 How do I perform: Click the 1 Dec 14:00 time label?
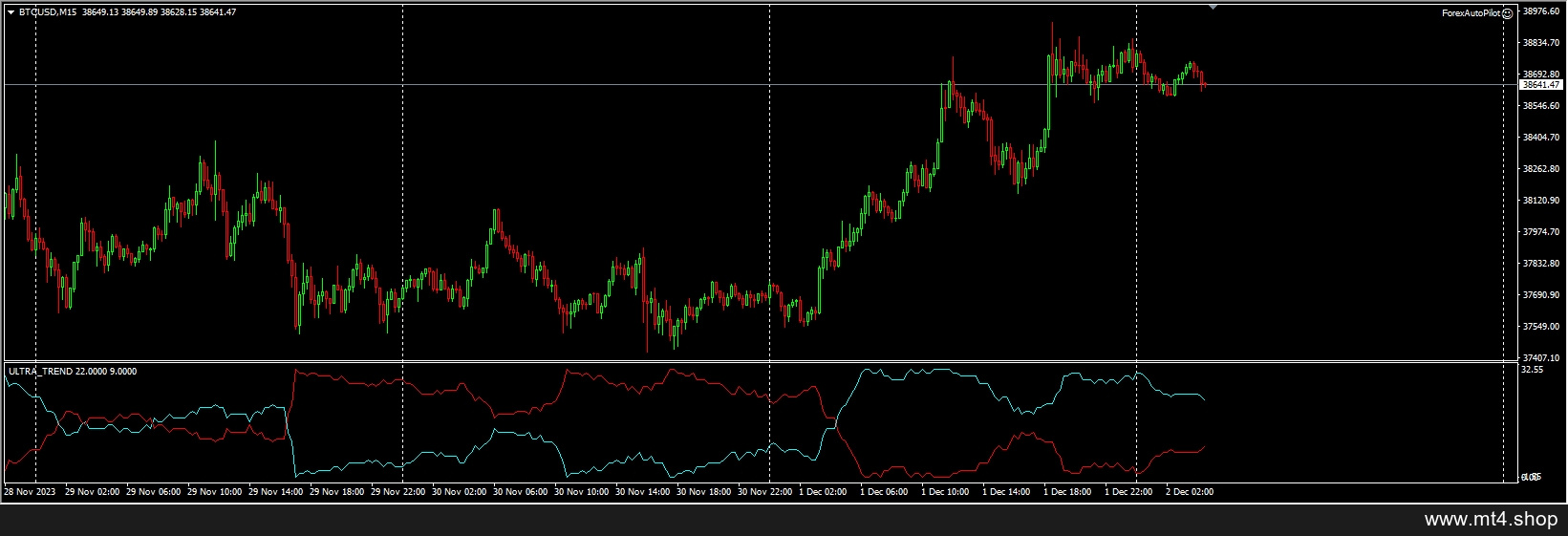(x=1006, y=492)
